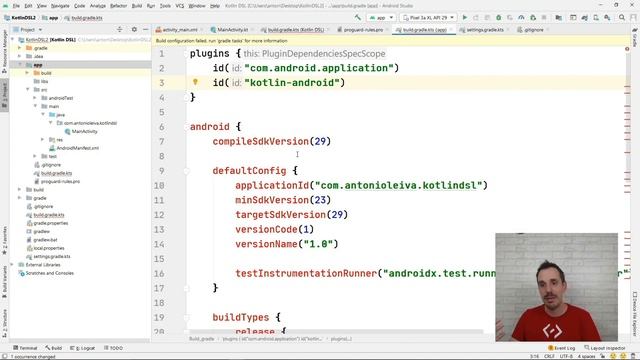Click the Project panel collapse-all icon
Viewport: 640px width, 360px height.
(120, 29)
